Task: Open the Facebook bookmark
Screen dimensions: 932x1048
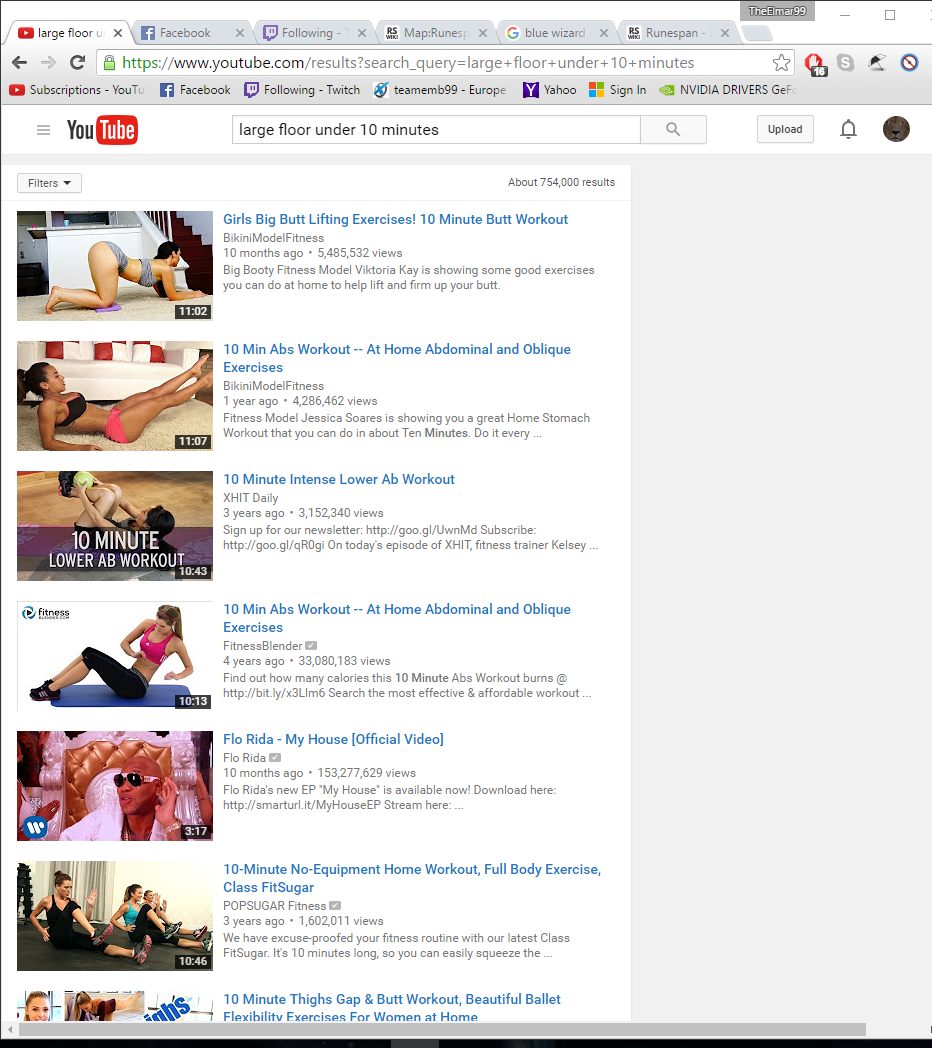Action: click(195, 90)
